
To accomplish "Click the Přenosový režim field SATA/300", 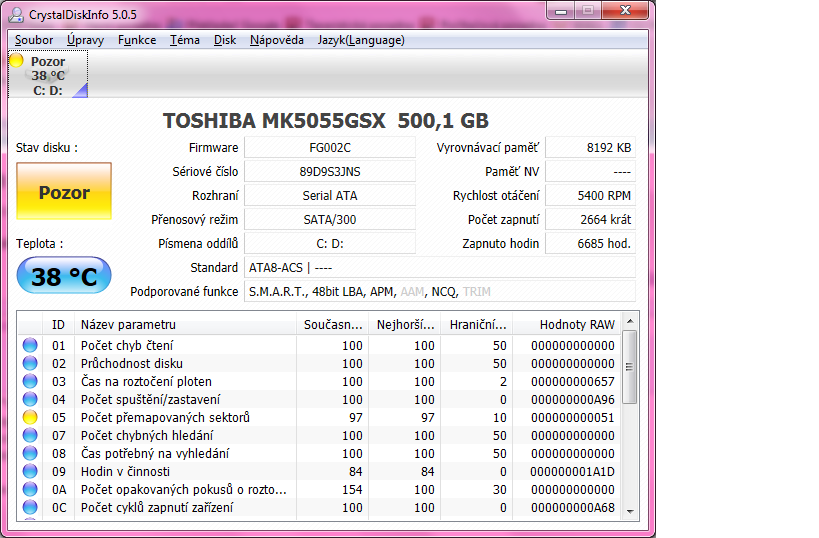I will pyautogui.click(x=330, y=219).
